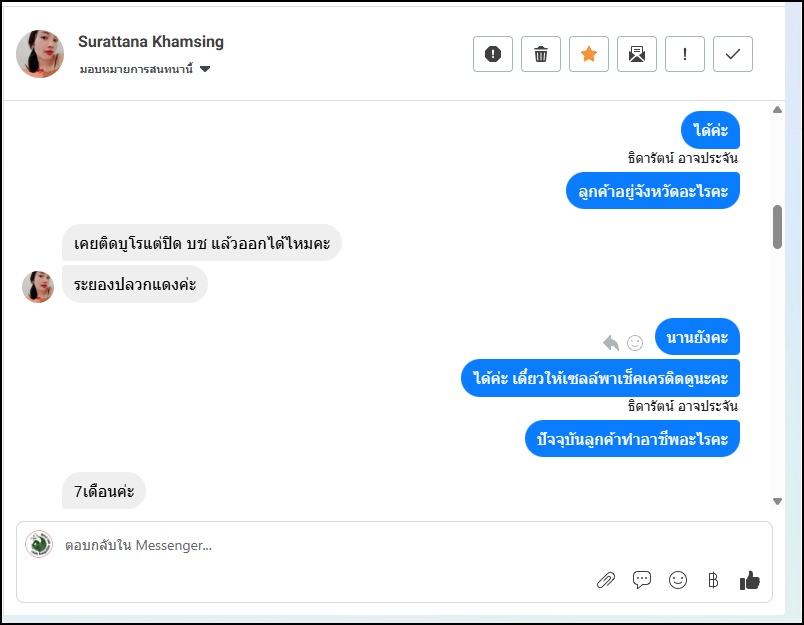Toggle the orange follow-up star

click(x=589, y=55)
